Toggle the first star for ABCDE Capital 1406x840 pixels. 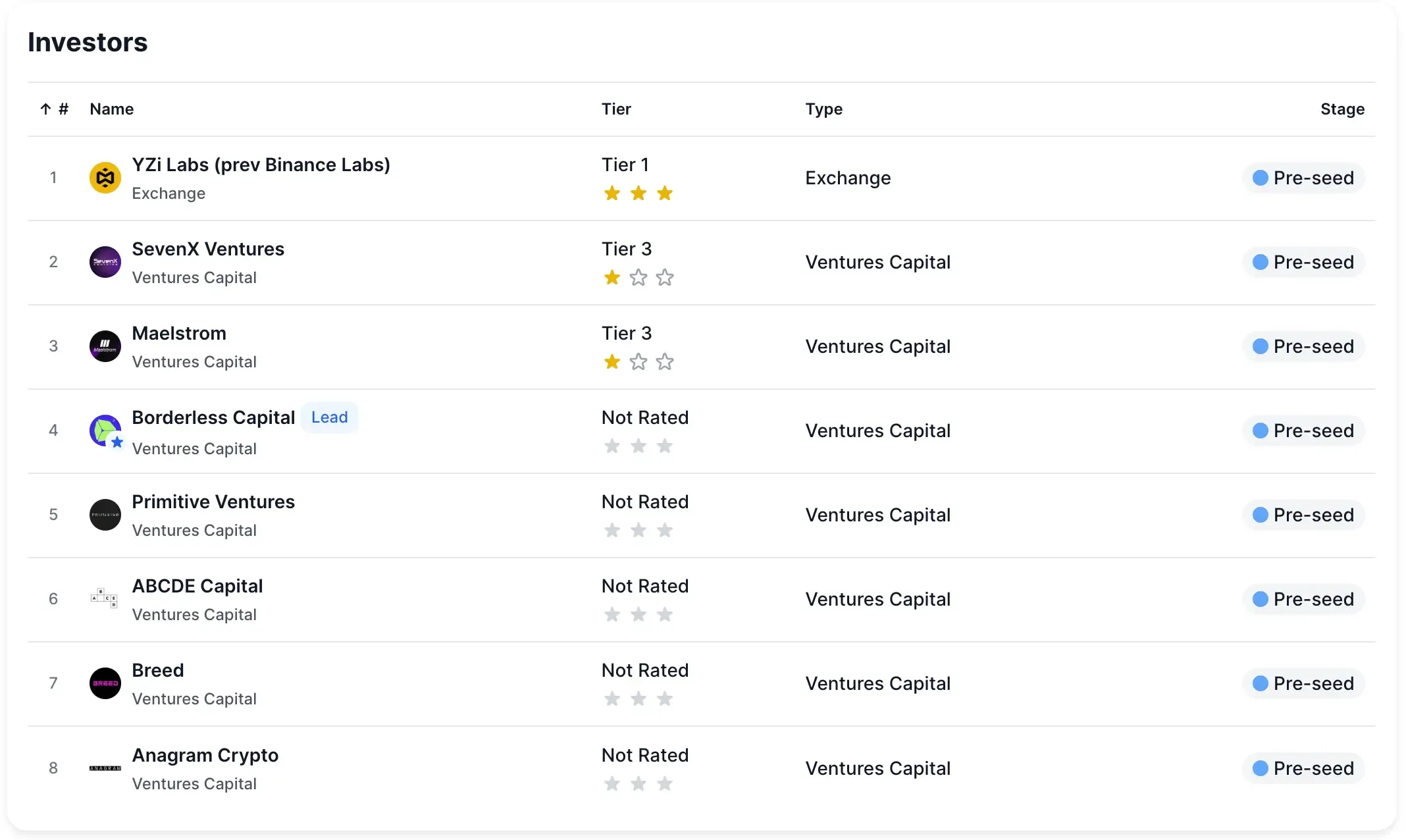click(612, 614)
